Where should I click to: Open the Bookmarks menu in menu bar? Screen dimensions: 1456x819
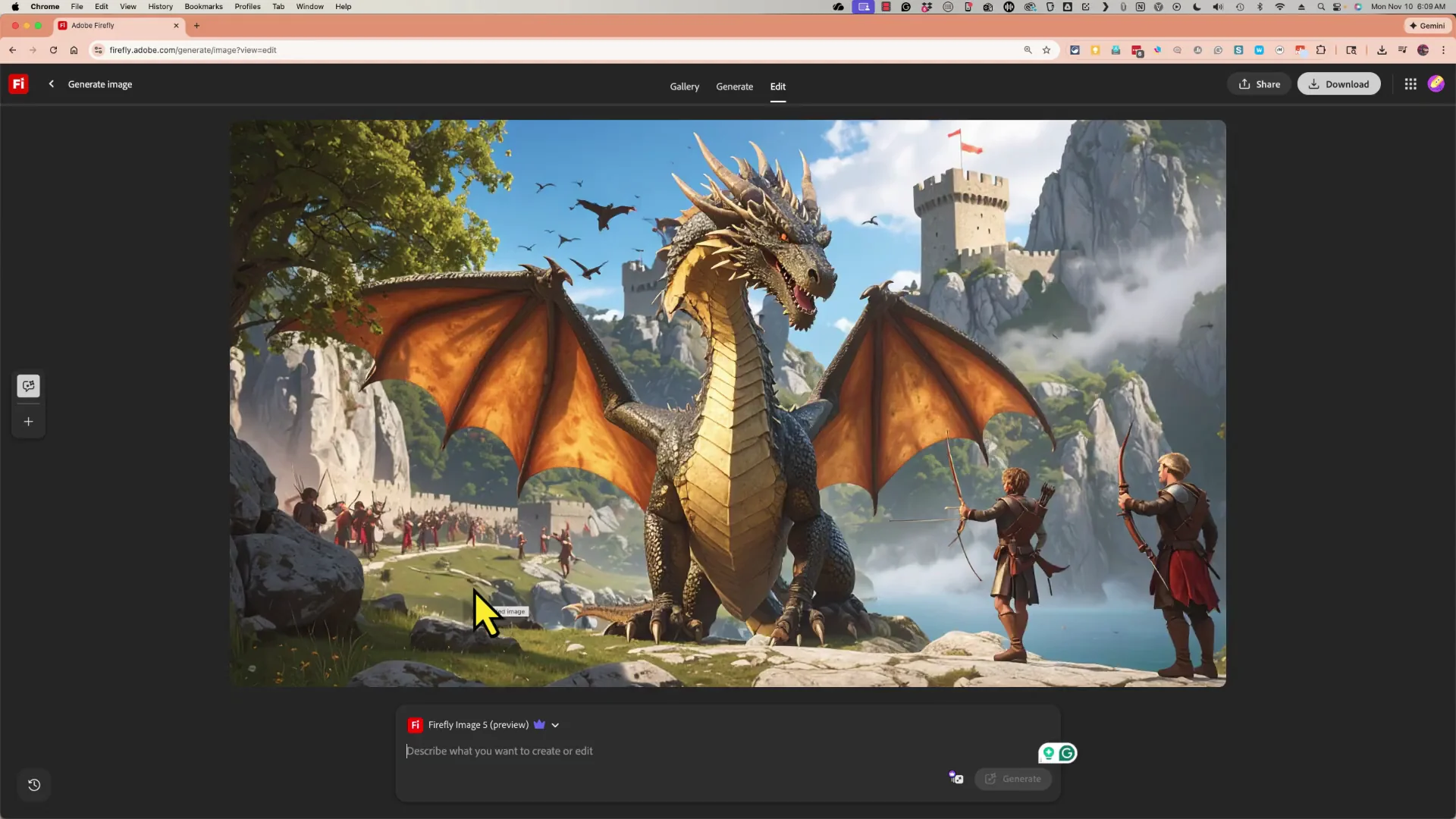click(203, 6)
